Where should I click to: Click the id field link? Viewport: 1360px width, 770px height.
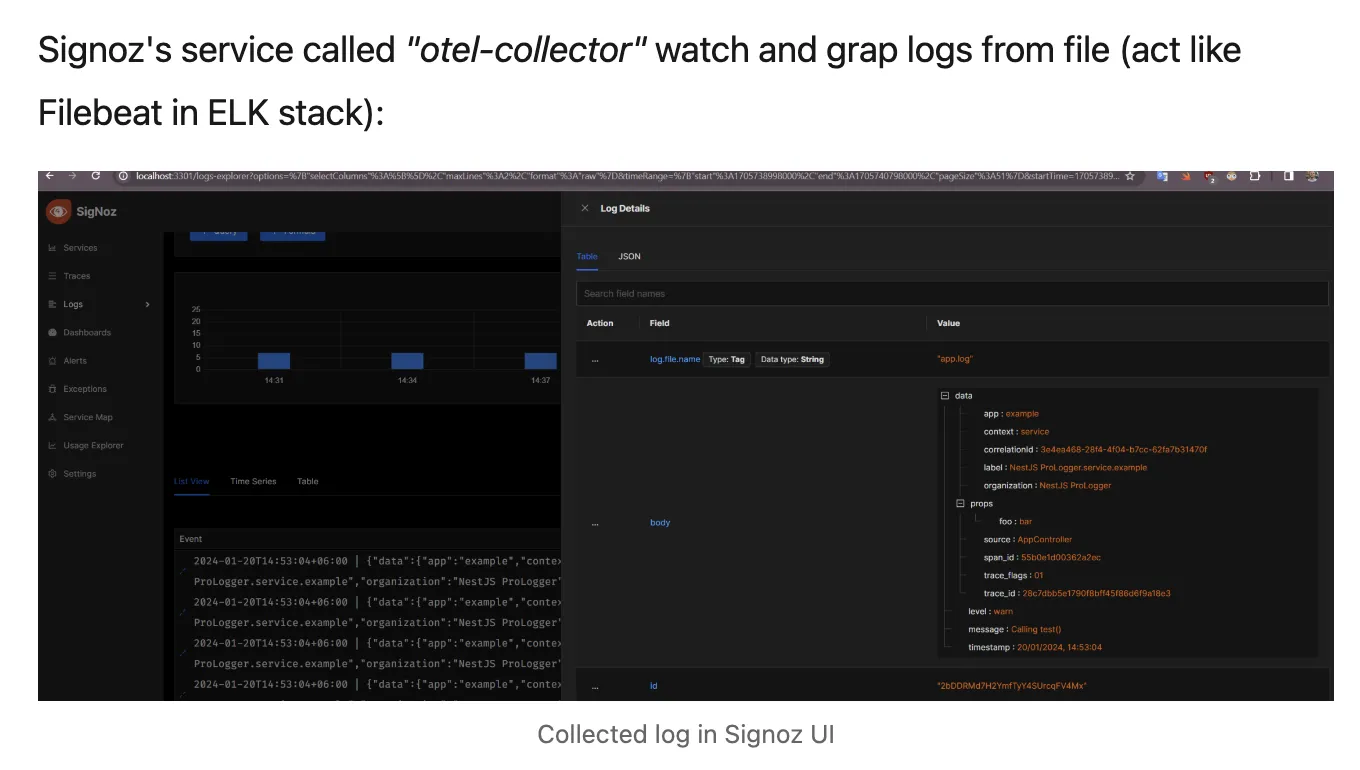point(654,686)
